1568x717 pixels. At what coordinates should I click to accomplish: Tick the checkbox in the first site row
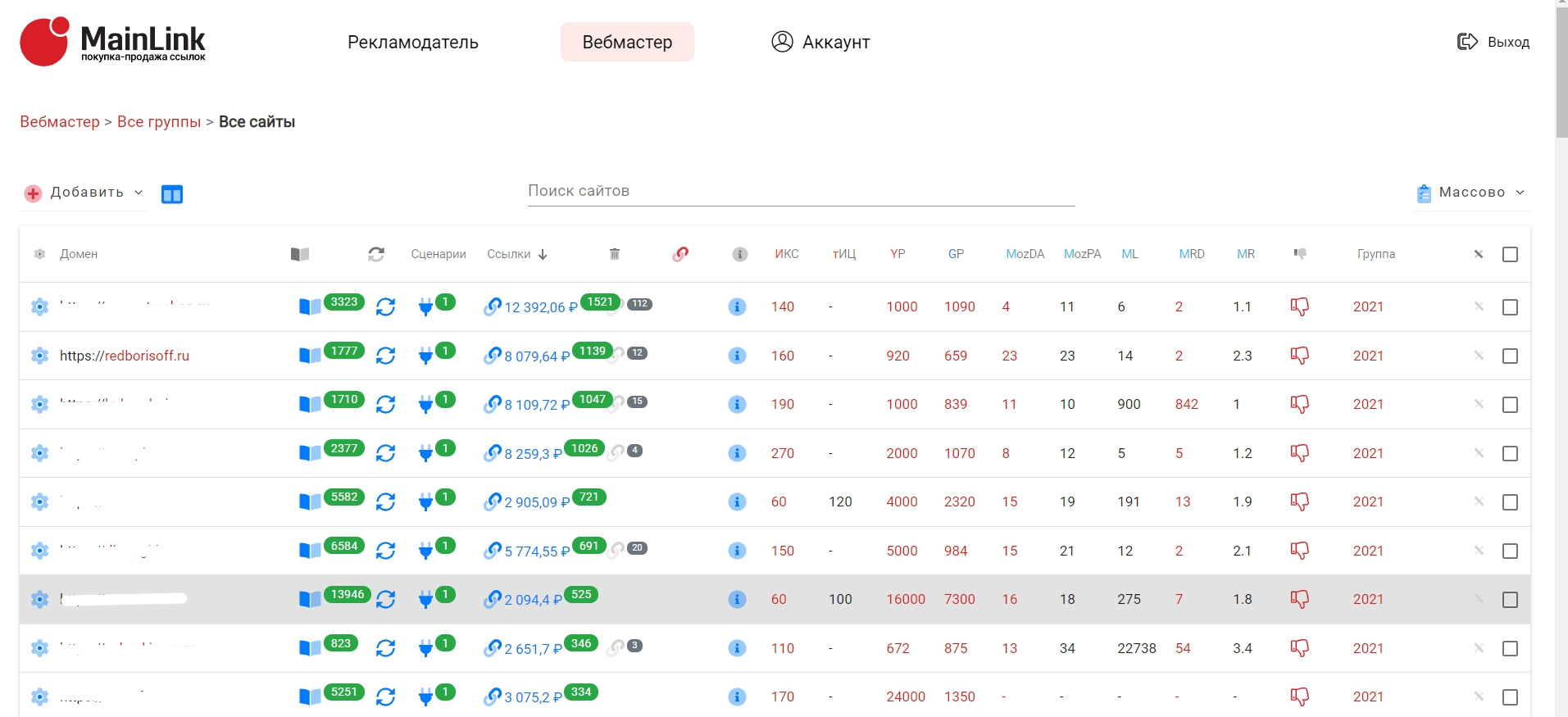click(1510, 307)
